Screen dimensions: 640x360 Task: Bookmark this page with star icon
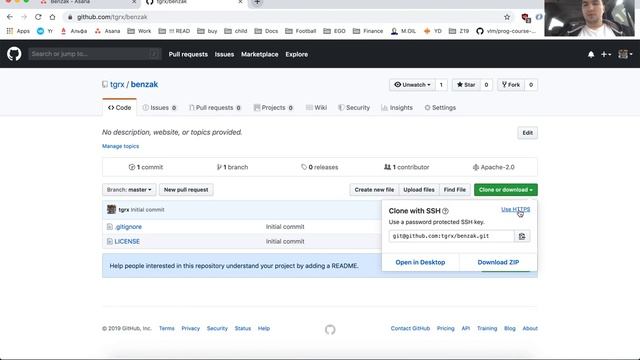tap(507, 17)
